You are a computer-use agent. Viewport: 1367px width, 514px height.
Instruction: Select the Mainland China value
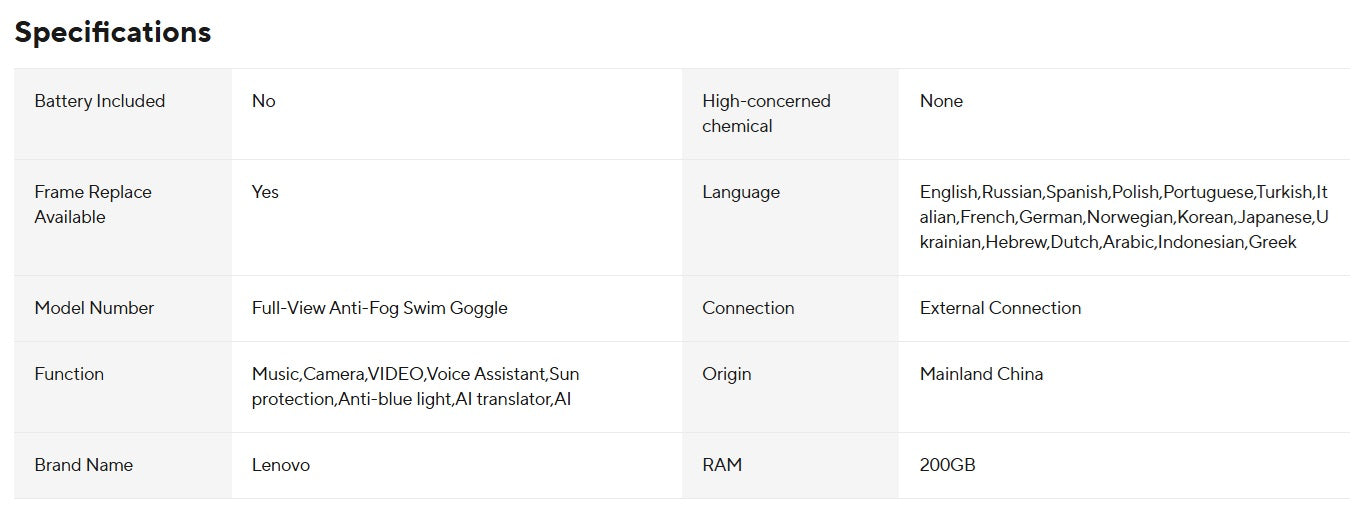(x=981, y=374)
